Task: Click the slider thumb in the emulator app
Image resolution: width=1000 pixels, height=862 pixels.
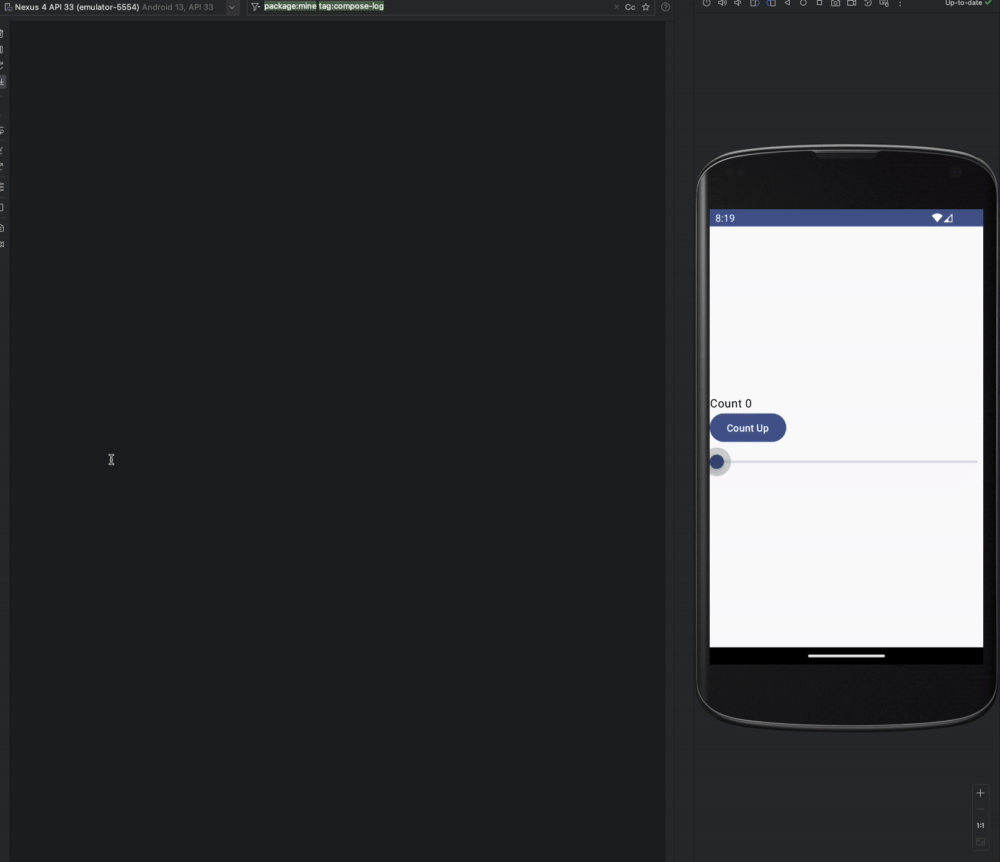Action: (x=717, y=462)
